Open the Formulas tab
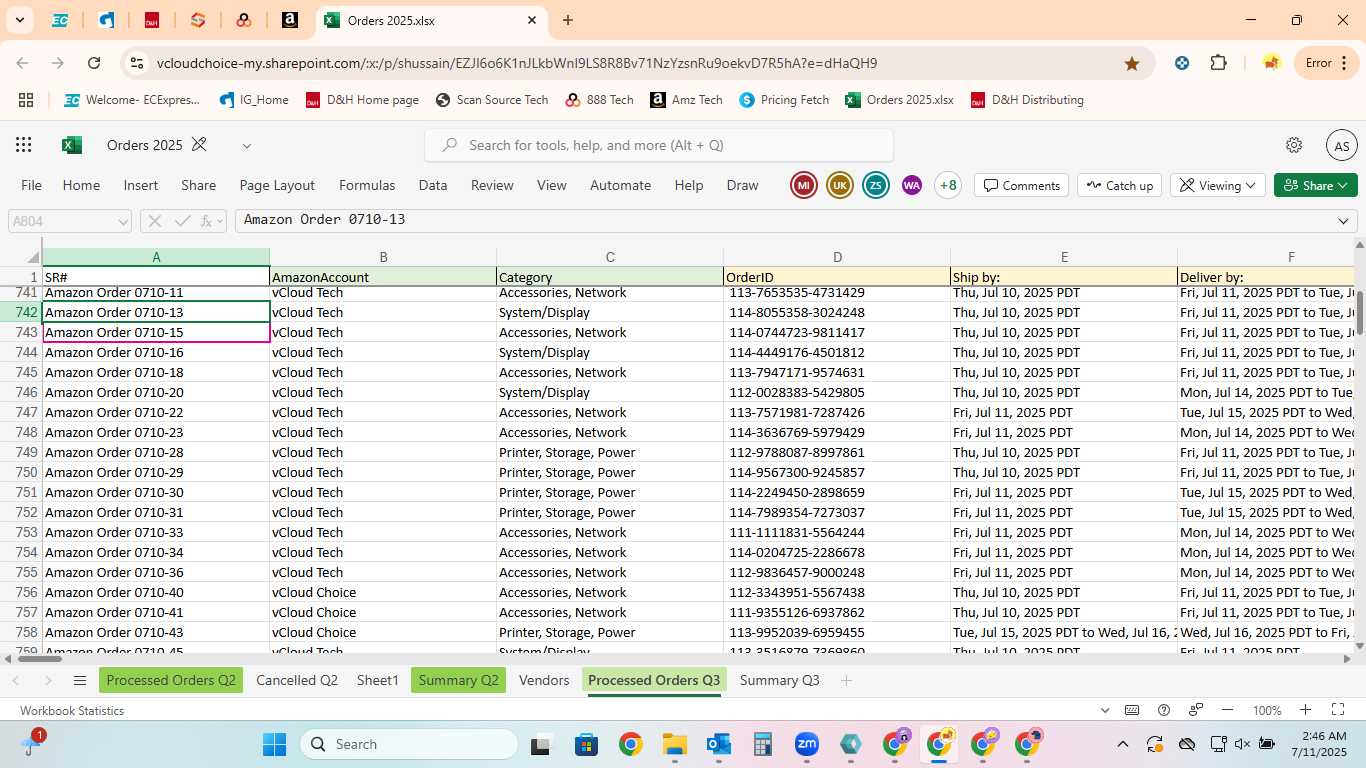This screenshot has height=768, width=1366. (x=367, y=185)
